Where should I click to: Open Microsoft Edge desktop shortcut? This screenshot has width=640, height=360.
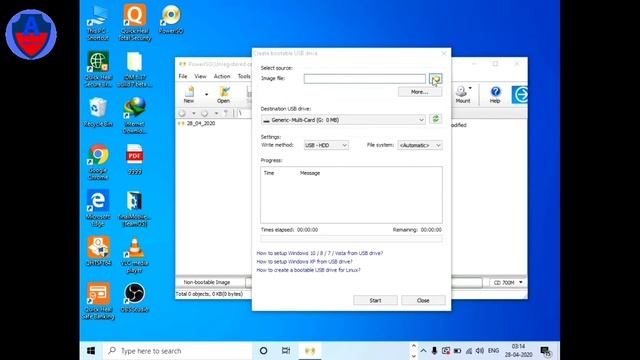[98, 208]
